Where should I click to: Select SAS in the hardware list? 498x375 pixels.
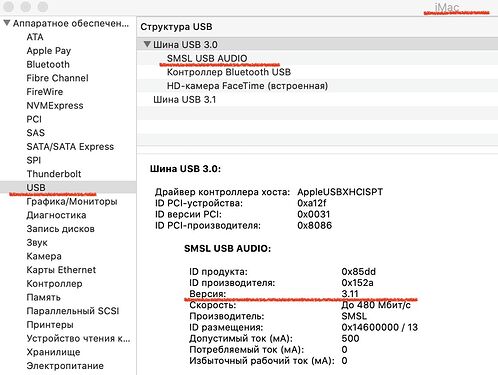click(x=35, y=133)
